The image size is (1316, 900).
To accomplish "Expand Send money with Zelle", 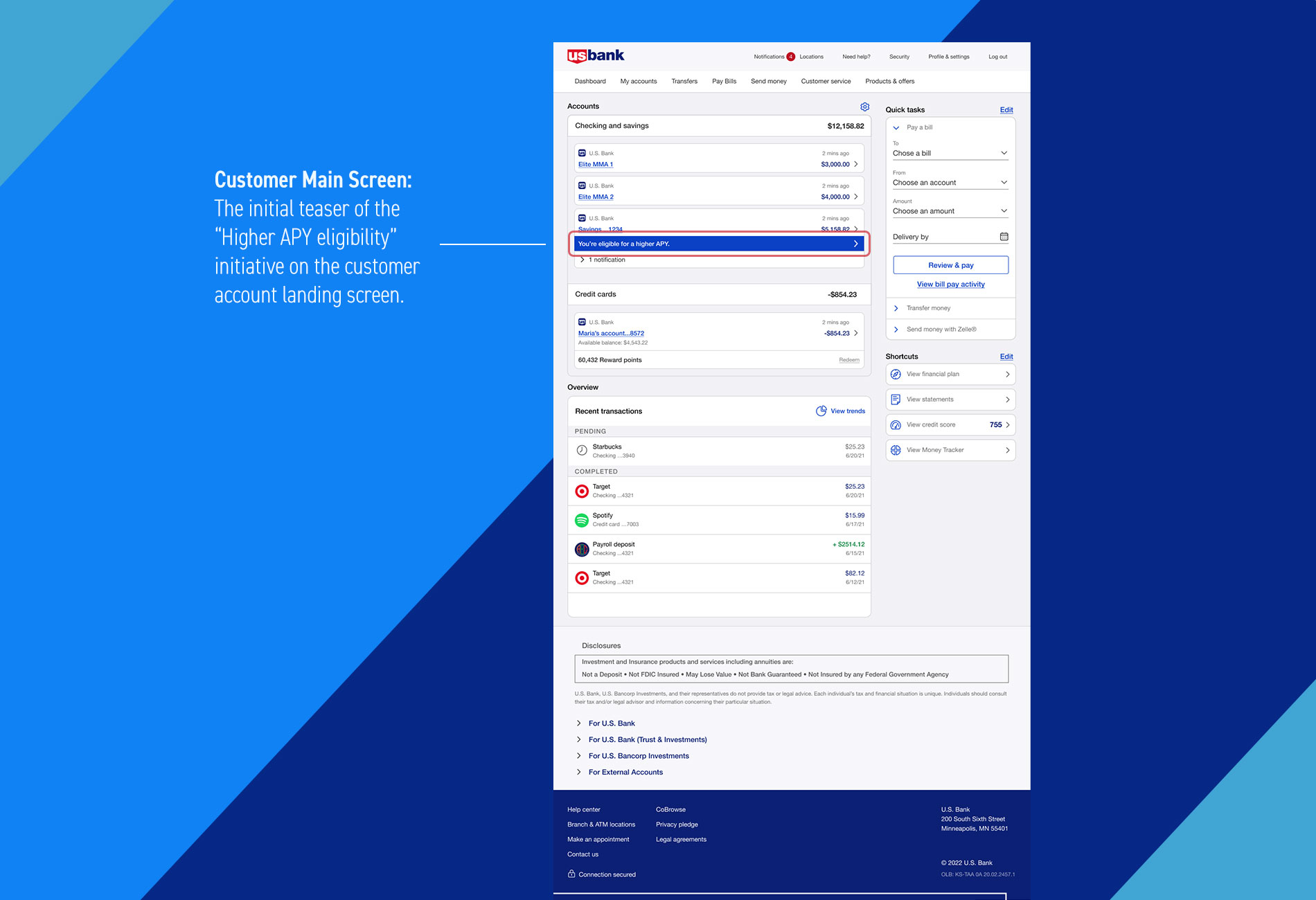I will [896, 330].
